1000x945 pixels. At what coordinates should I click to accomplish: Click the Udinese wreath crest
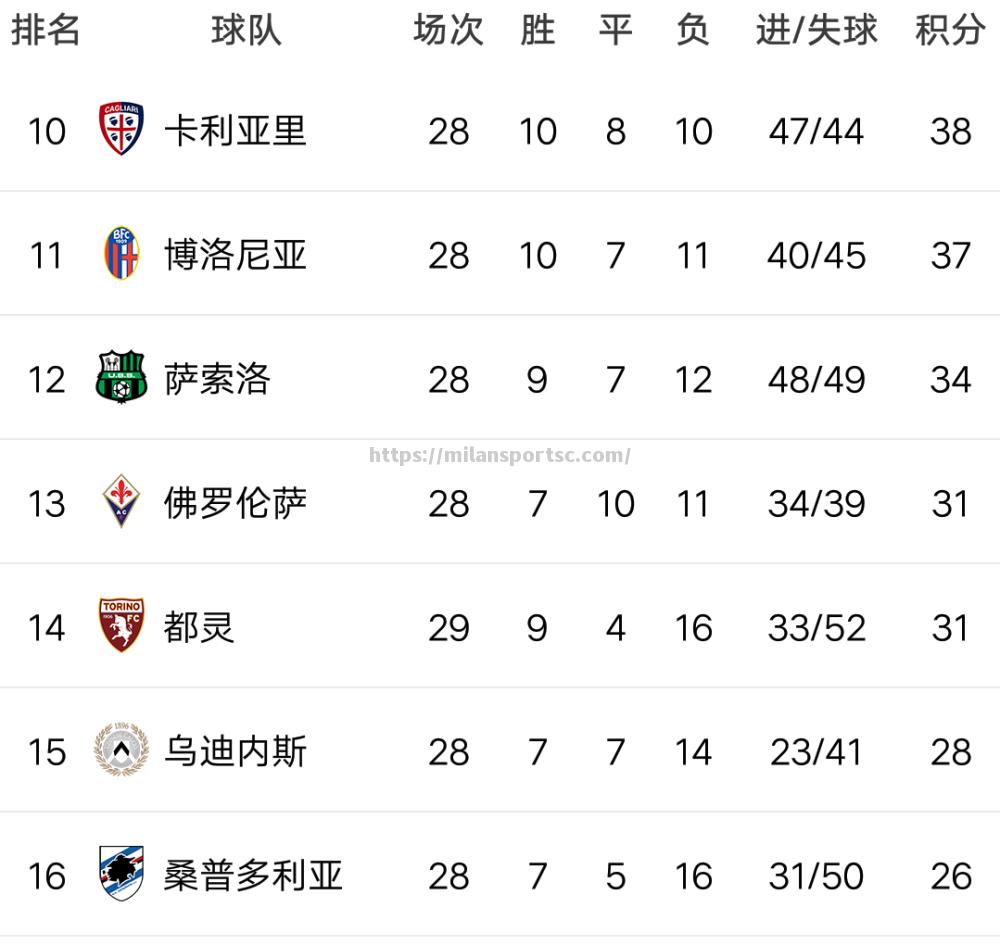[121, 749]
